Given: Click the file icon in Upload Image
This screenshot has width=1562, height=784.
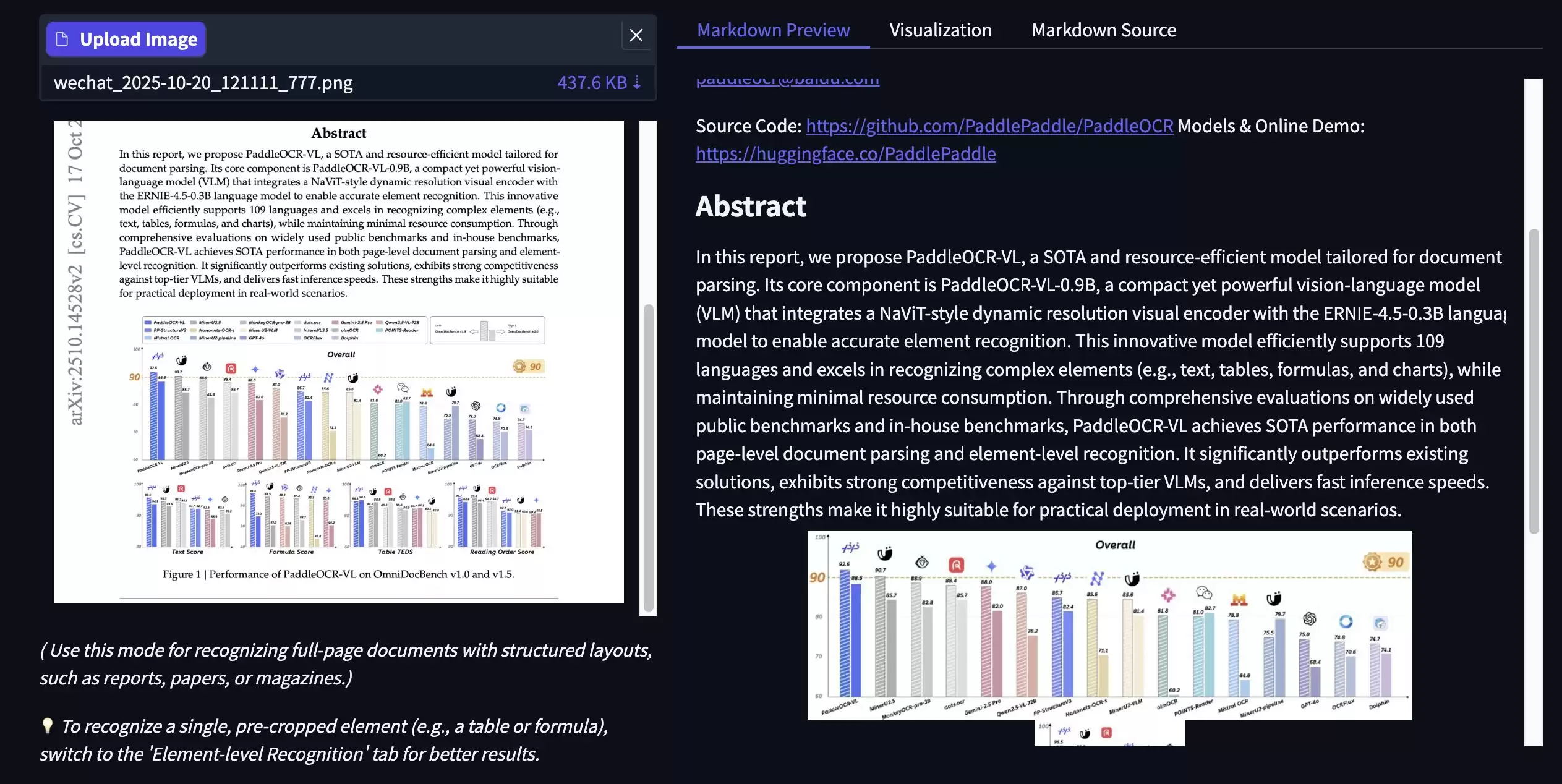Looking at the screenshot, I should (x=62, y=39).
